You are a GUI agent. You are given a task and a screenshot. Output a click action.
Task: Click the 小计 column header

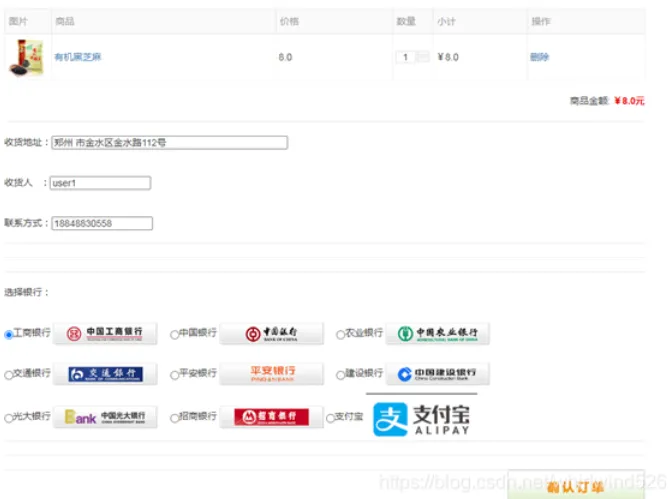tap(446, 21)
